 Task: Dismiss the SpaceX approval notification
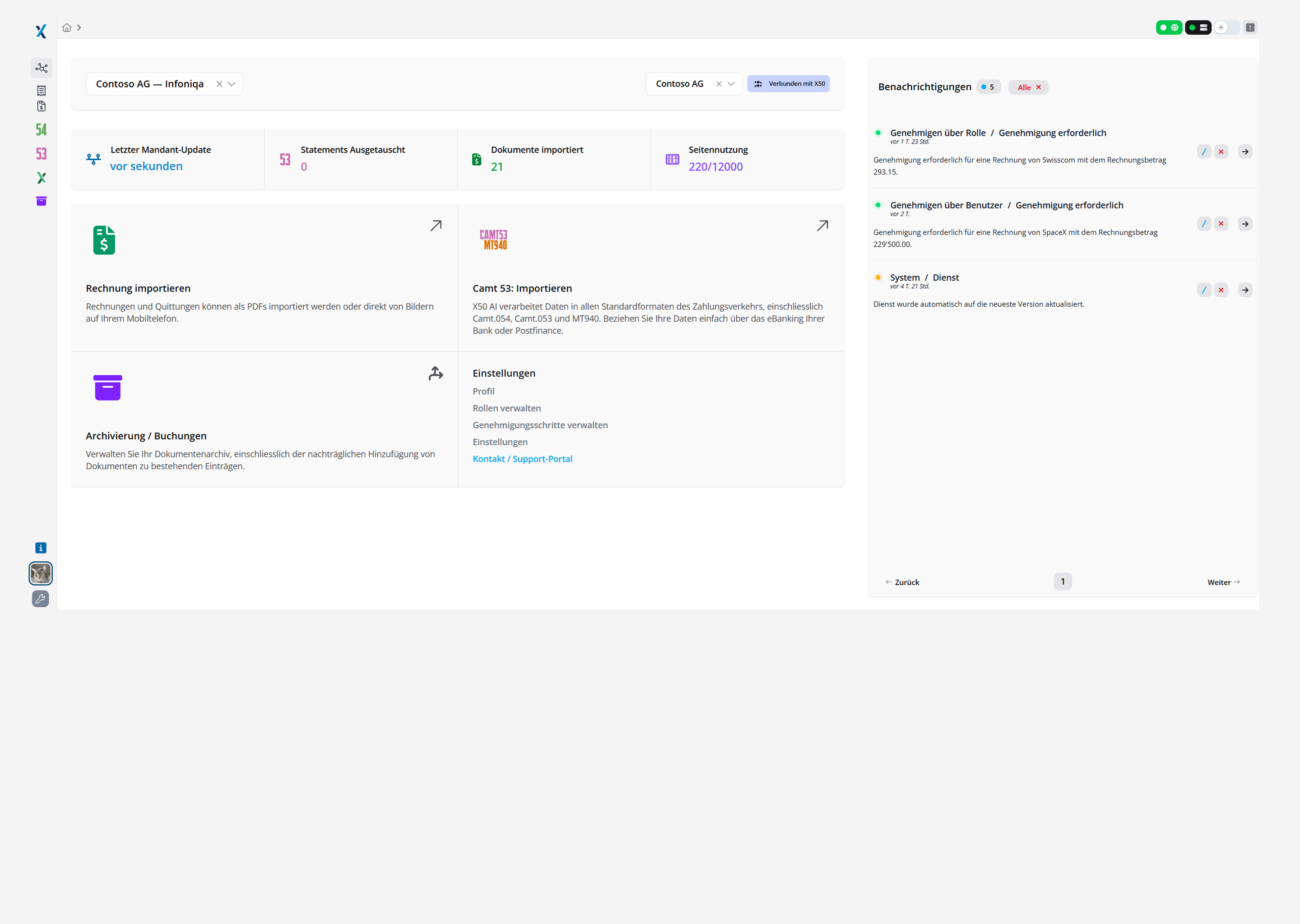1221,224
